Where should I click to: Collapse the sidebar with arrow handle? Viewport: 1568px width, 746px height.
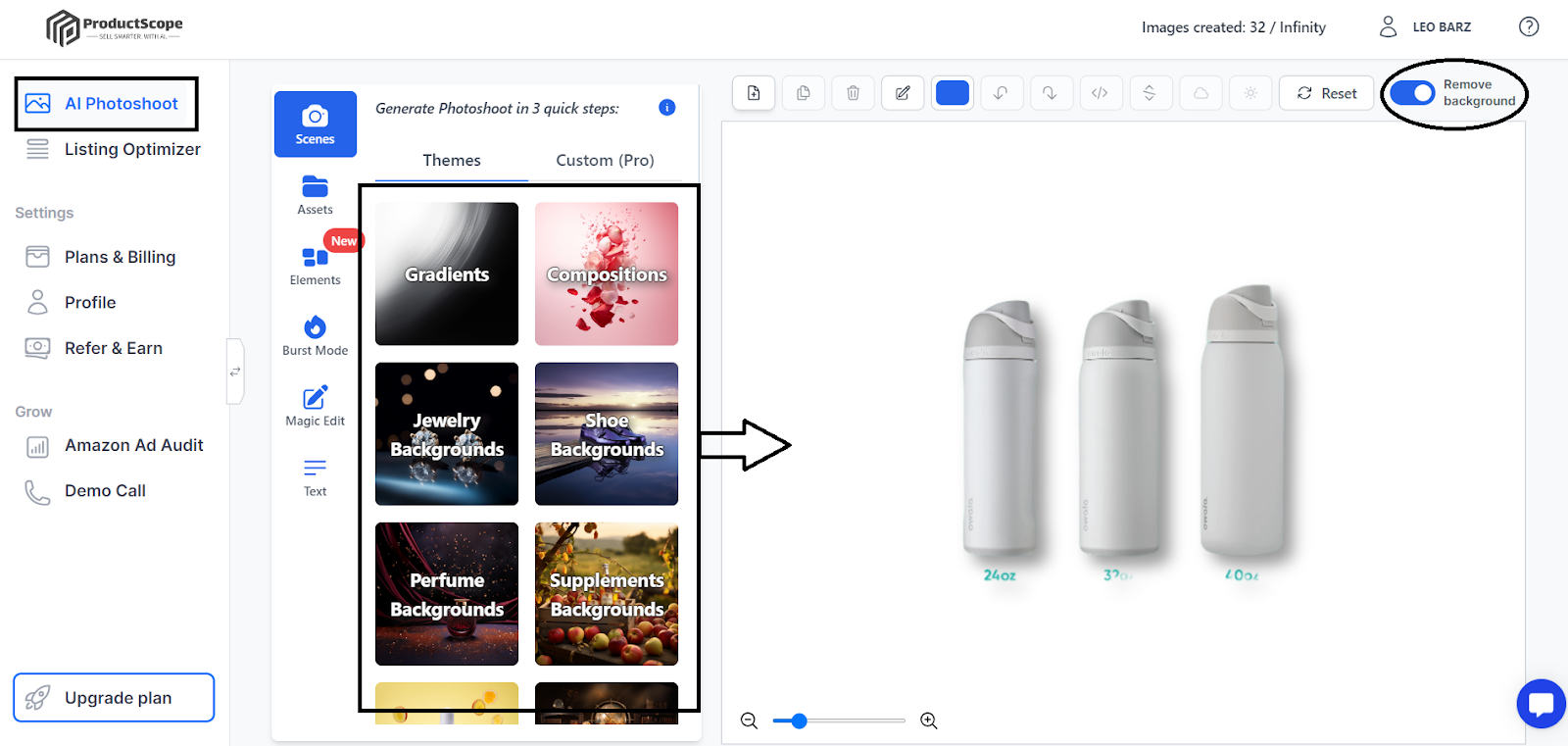point(235,372)
